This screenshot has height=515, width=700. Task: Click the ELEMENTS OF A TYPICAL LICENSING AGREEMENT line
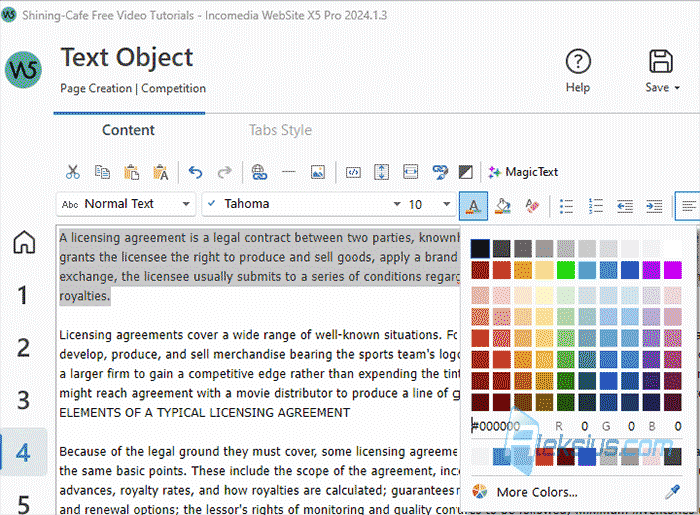205,412
